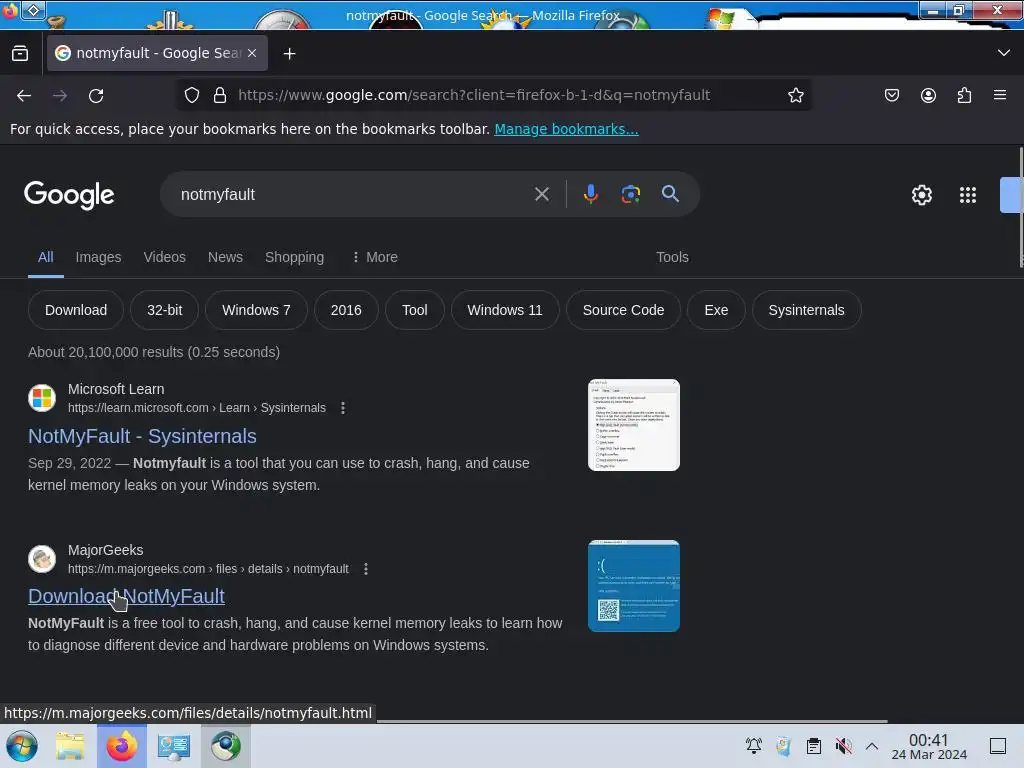1024x768 pixels.
Task: Select the All results tab
Action: [x=46, y=257]
